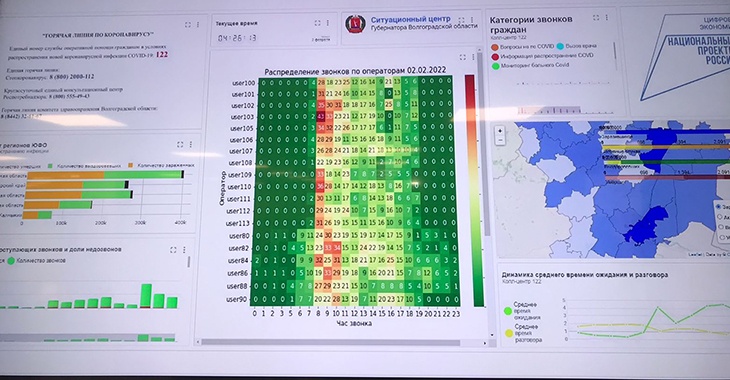730x380 pixels.
Task: Click heatmap title Распределение звонков по операторам 02.02.2022
Action: tap(355, 71)
